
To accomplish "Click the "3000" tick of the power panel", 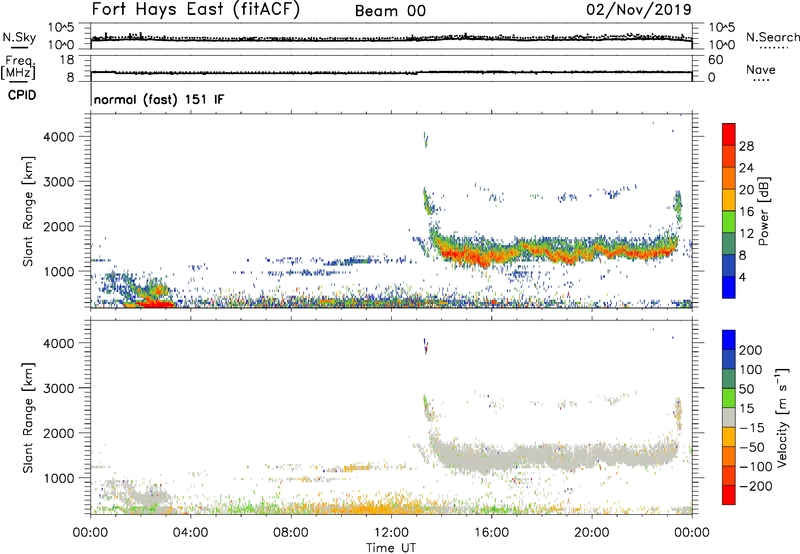I will tap(59, 182).
